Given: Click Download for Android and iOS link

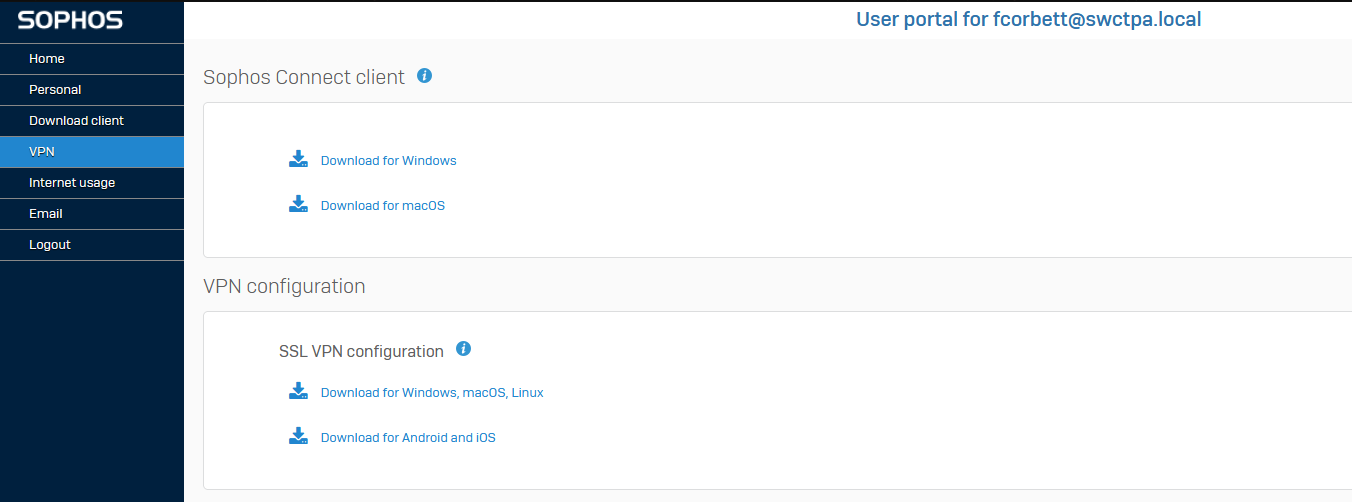Looking at the screenshot, I should click(408, 438).
